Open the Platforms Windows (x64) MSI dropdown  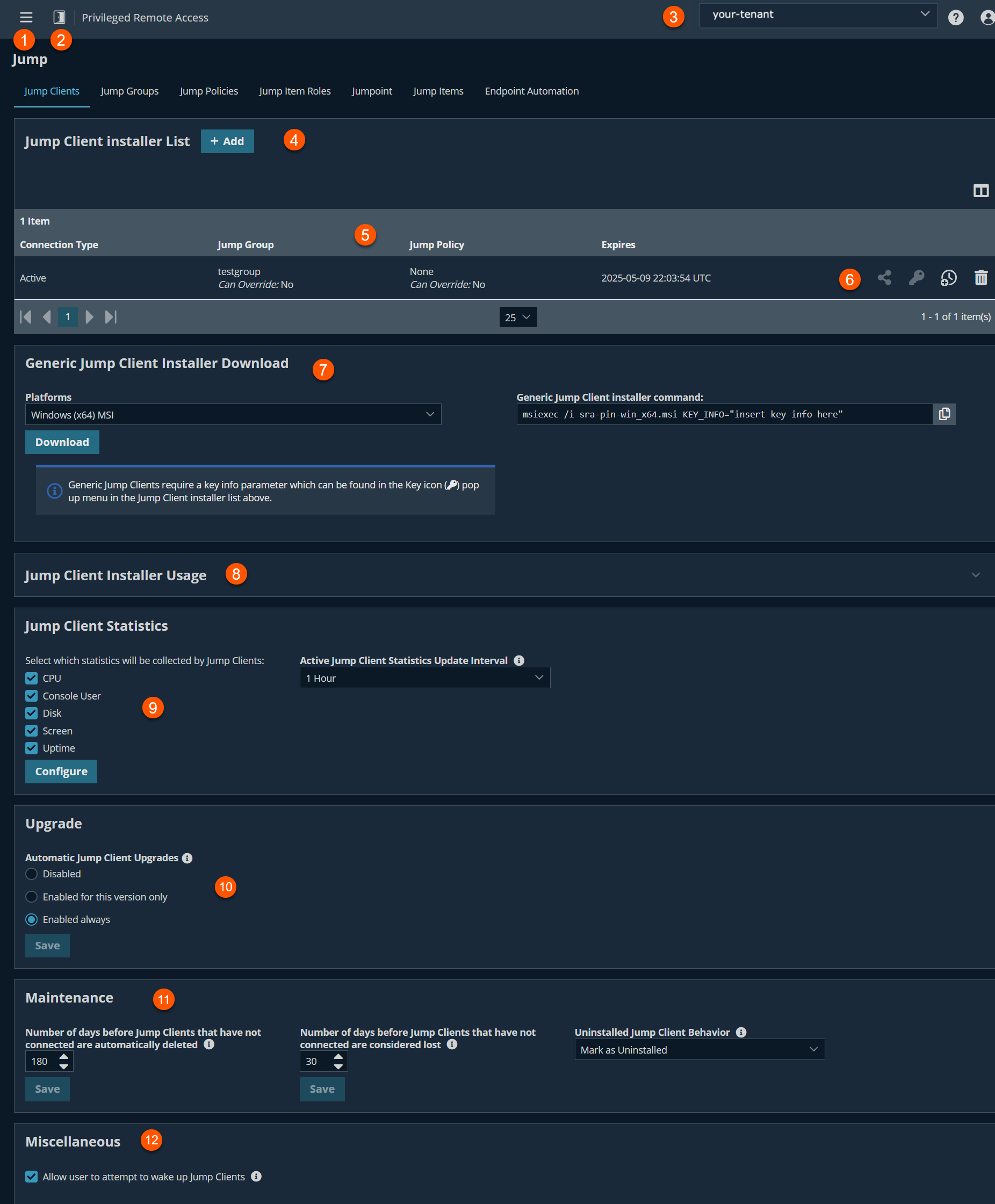tap(233, 414)
